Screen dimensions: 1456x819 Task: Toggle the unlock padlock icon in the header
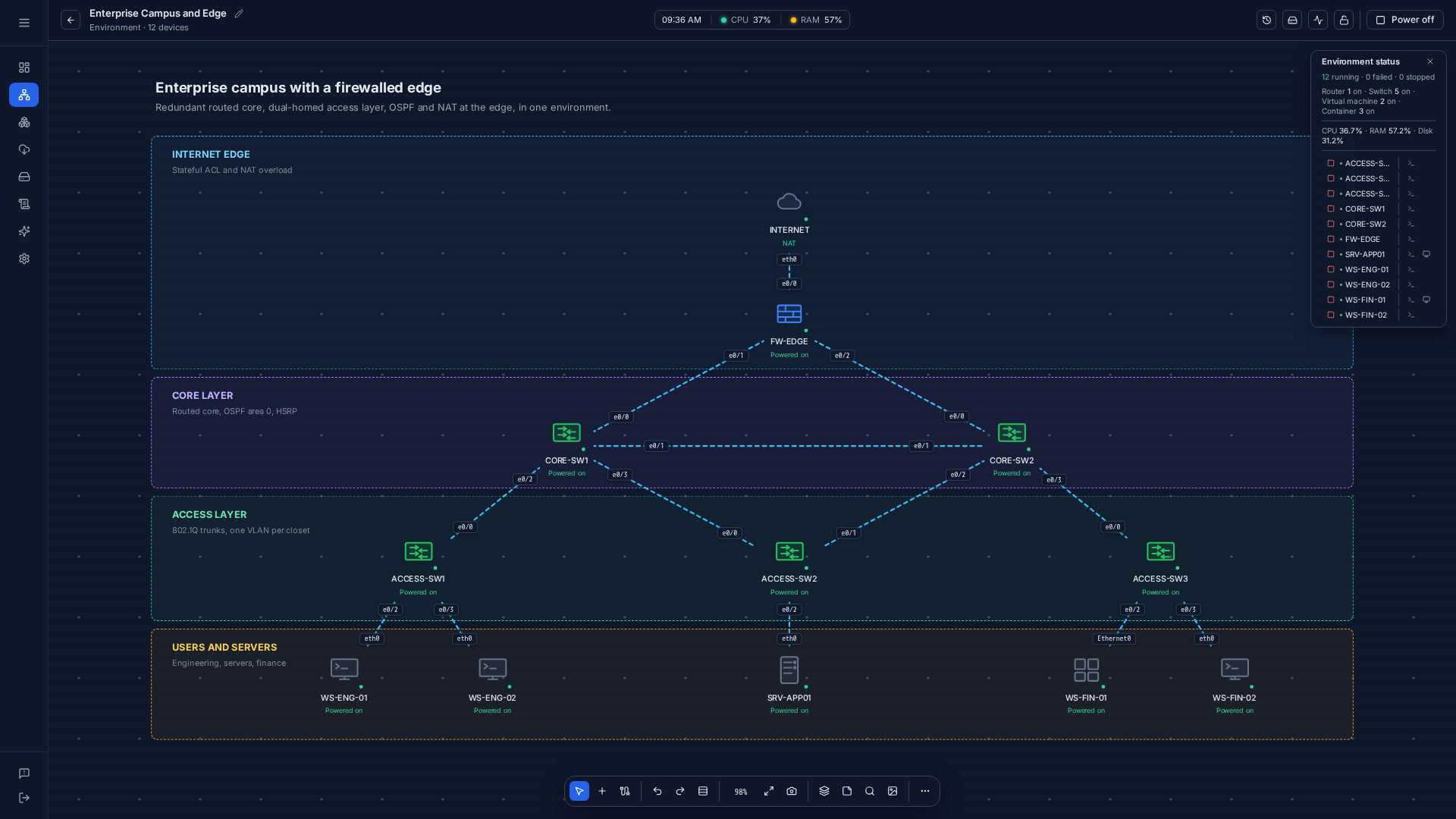click(x=1344, y=20)
